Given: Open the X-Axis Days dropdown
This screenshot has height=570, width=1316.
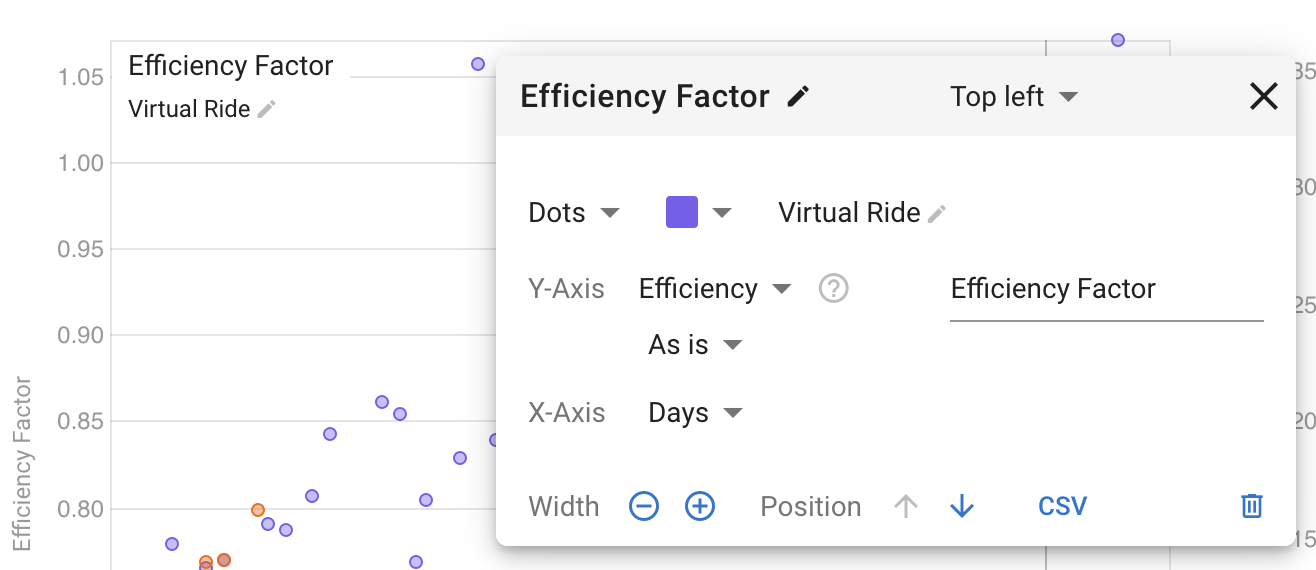Looking at the screenshot, I should point(695,413).
